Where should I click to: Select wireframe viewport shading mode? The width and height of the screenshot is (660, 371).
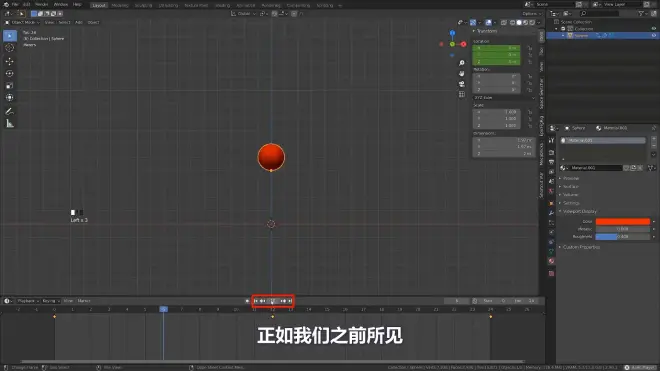512,22
